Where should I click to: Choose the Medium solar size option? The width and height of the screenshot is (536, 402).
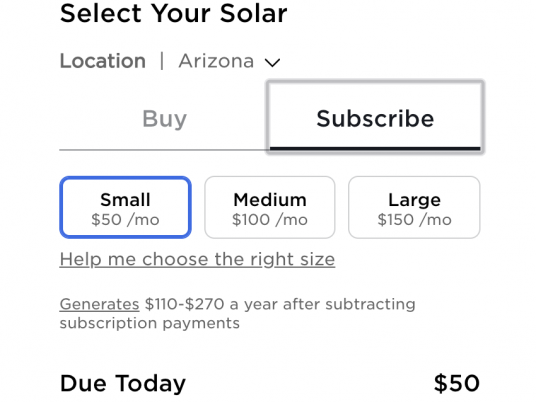click(x=270, y=207)
